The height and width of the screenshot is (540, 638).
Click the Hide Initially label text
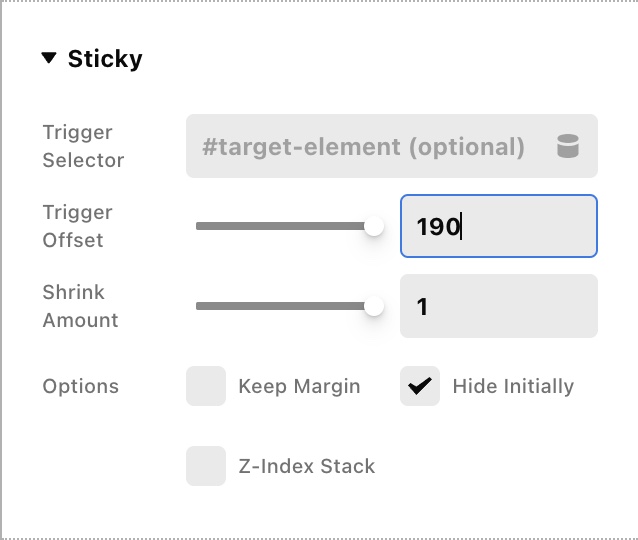513,386
